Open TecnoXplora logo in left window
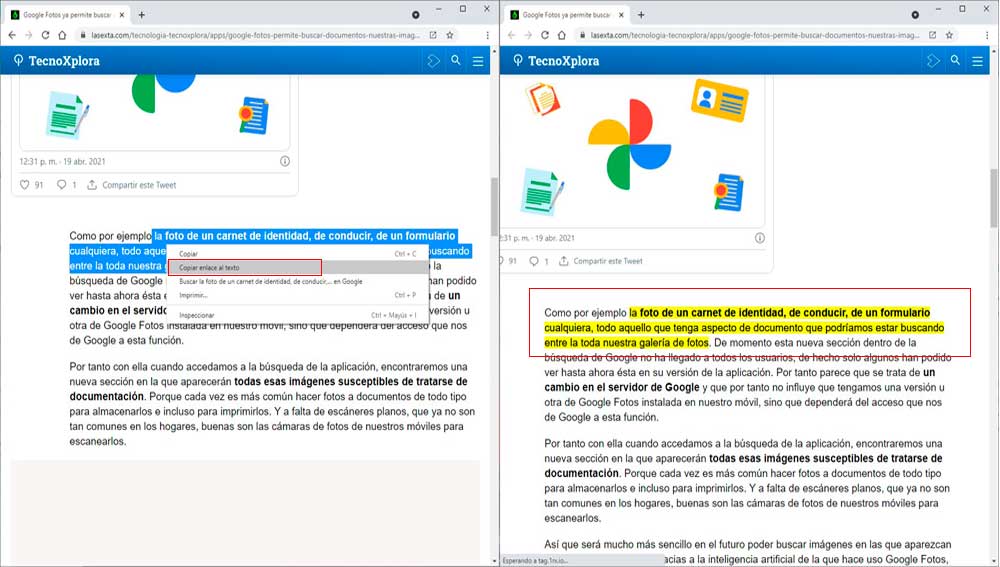The height and width of the screenshot is (567, 1000). click(x=57, y=61)
